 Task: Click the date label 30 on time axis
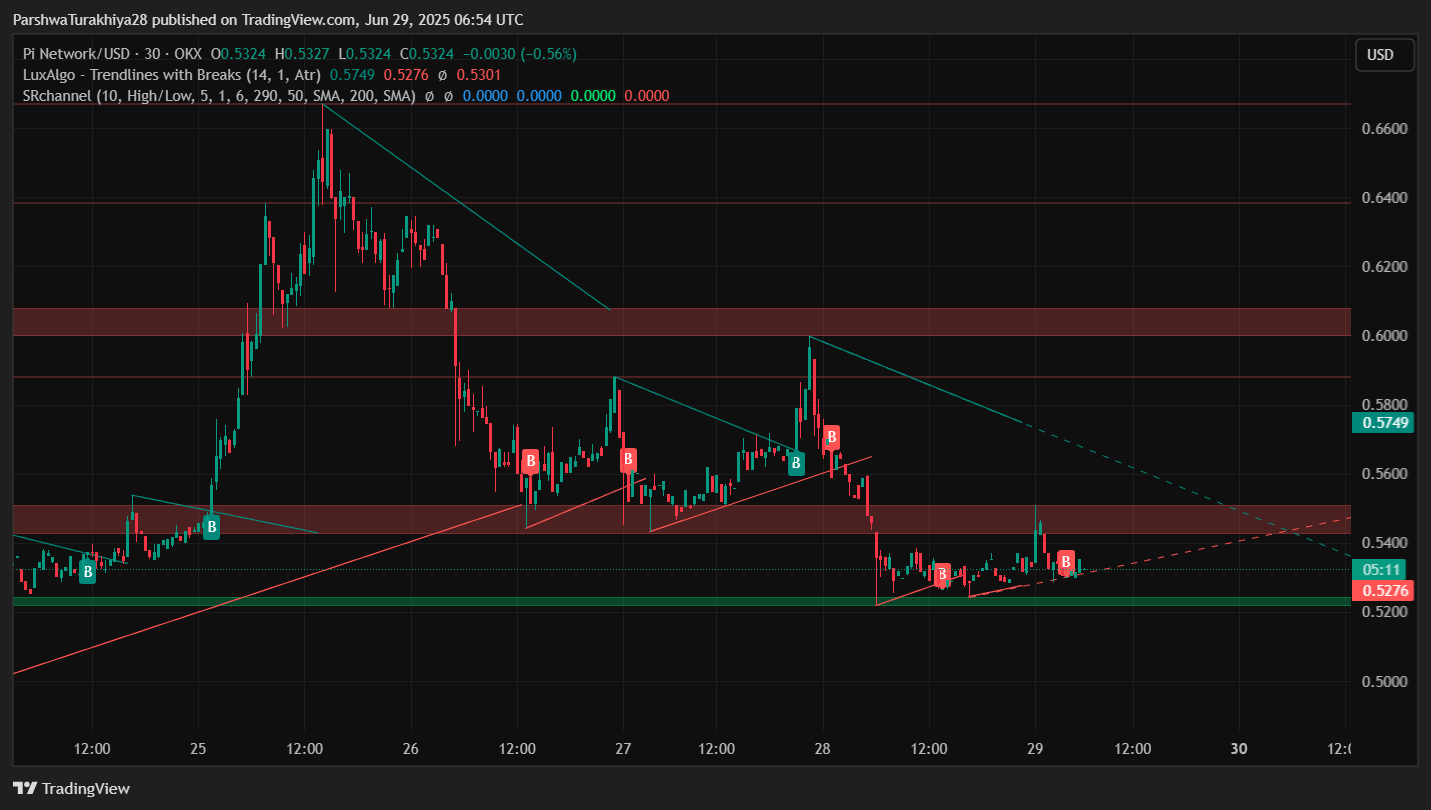click(x=1239, y=749)
